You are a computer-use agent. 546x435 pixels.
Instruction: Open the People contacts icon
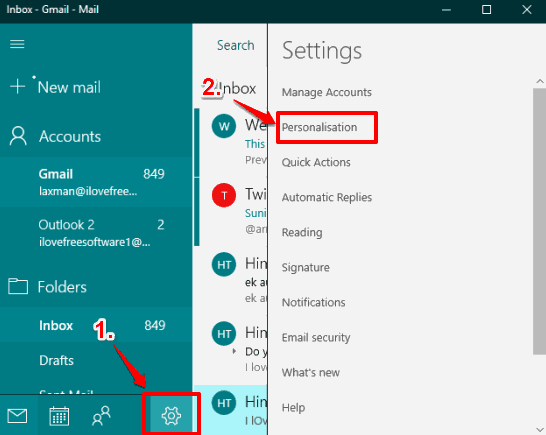tap(101, 416)
